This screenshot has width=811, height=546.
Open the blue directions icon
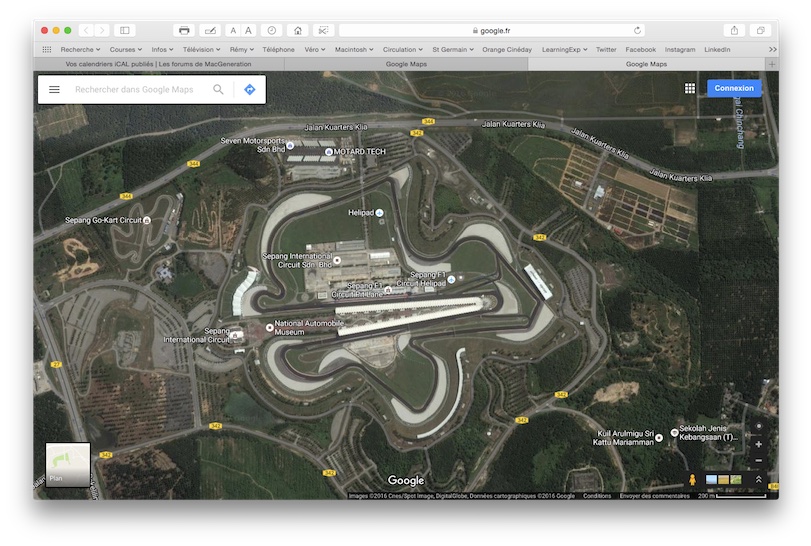[250, 89]
